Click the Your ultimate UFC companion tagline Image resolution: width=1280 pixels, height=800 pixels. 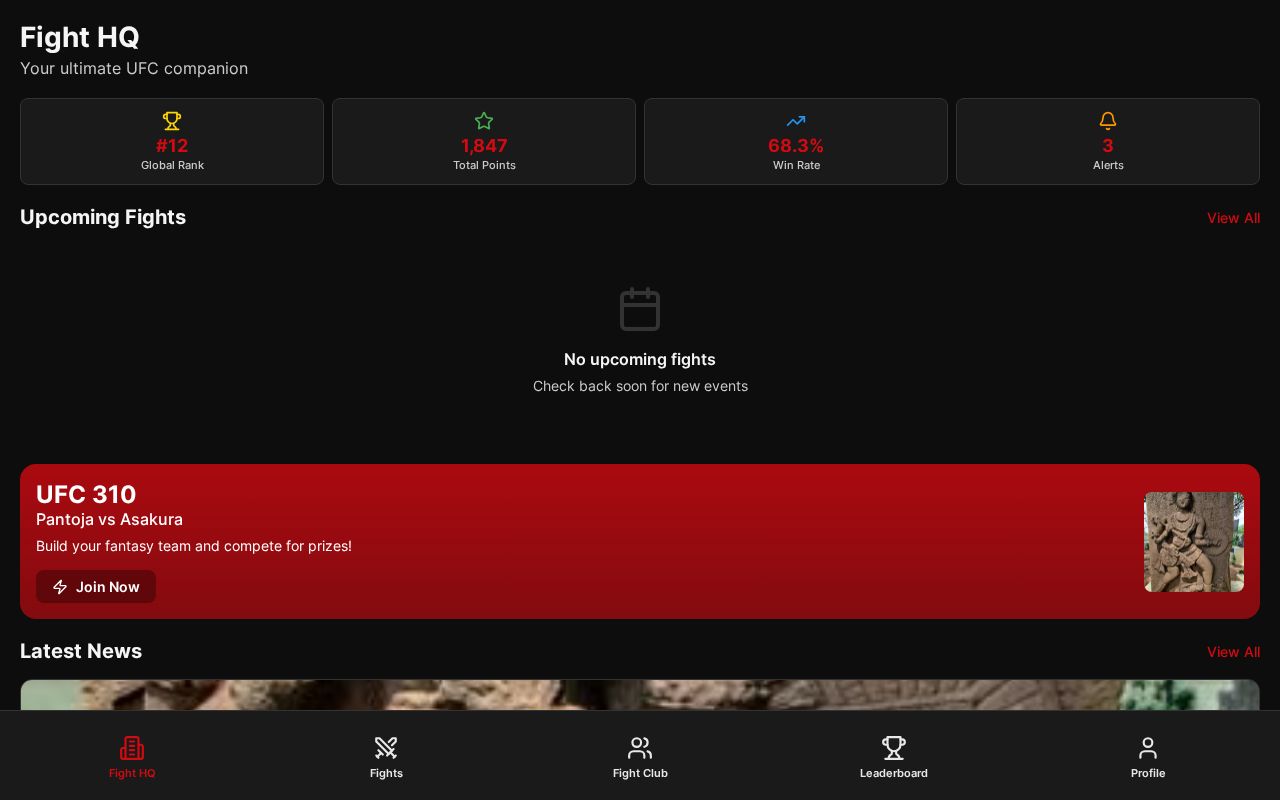coord(134,68)
